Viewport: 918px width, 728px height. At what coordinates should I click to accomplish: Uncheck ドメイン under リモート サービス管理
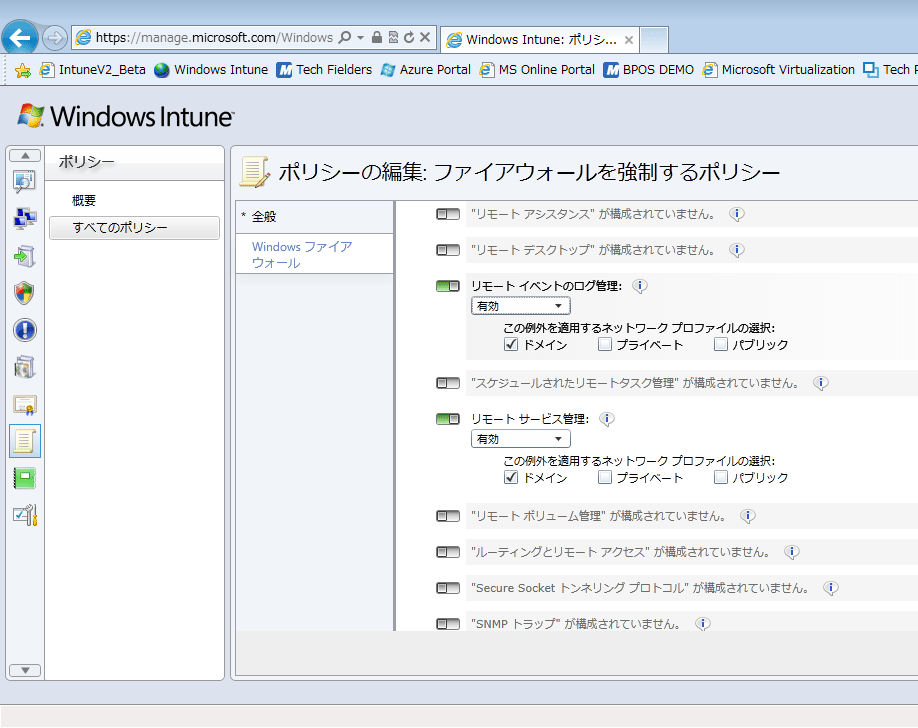click(511, 477)
